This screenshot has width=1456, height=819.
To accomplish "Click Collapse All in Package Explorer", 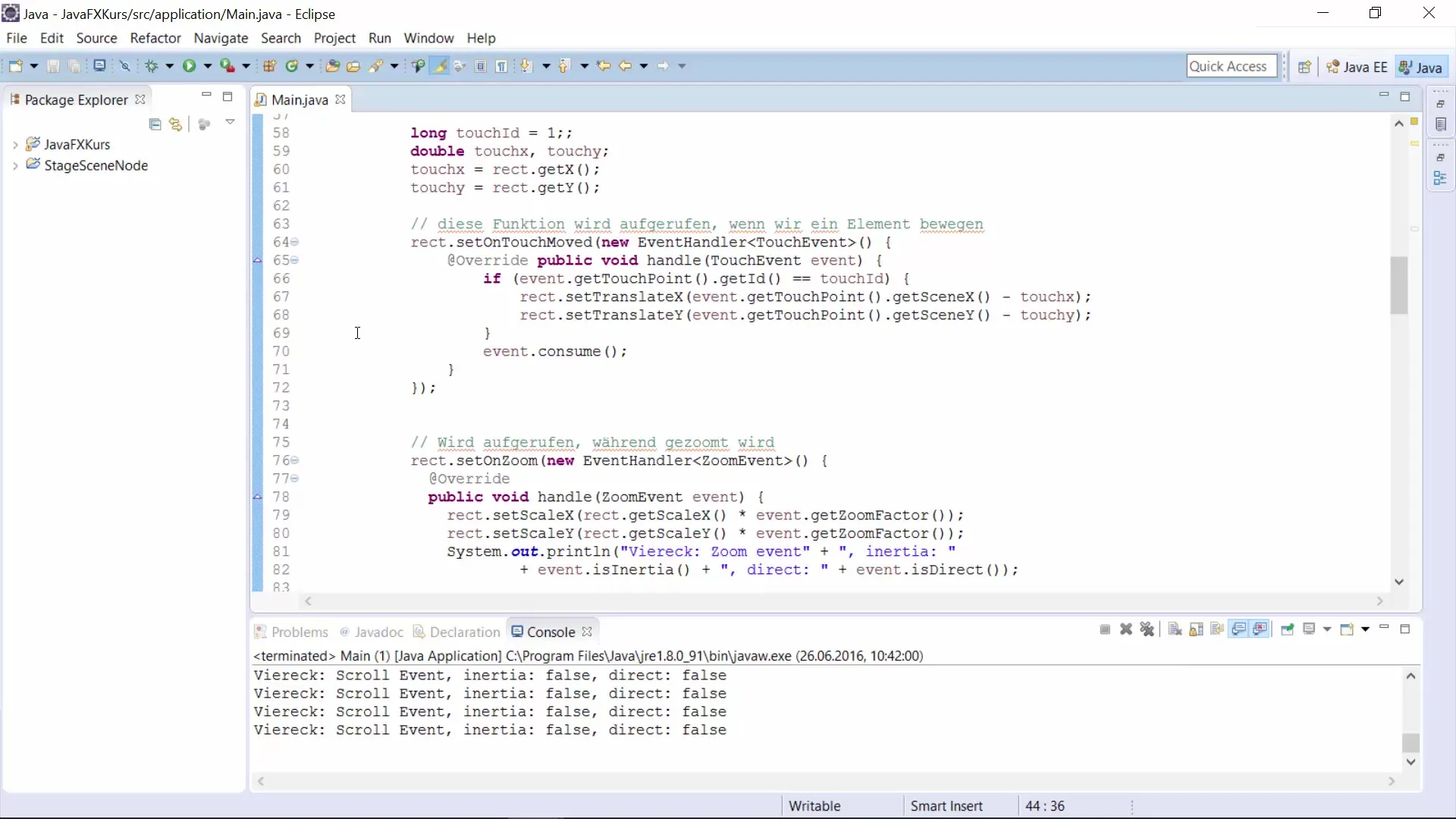I will [155, 124].
